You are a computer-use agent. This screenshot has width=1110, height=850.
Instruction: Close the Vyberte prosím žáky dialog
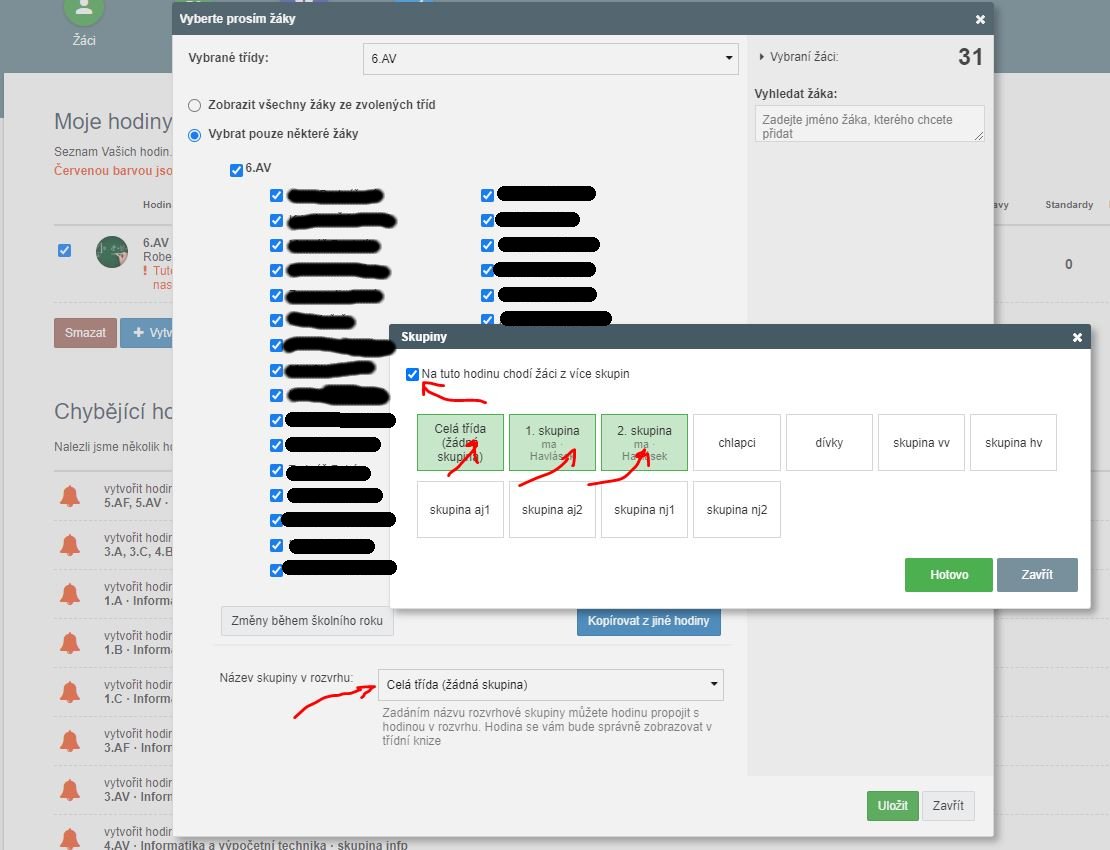pos(980,19)
